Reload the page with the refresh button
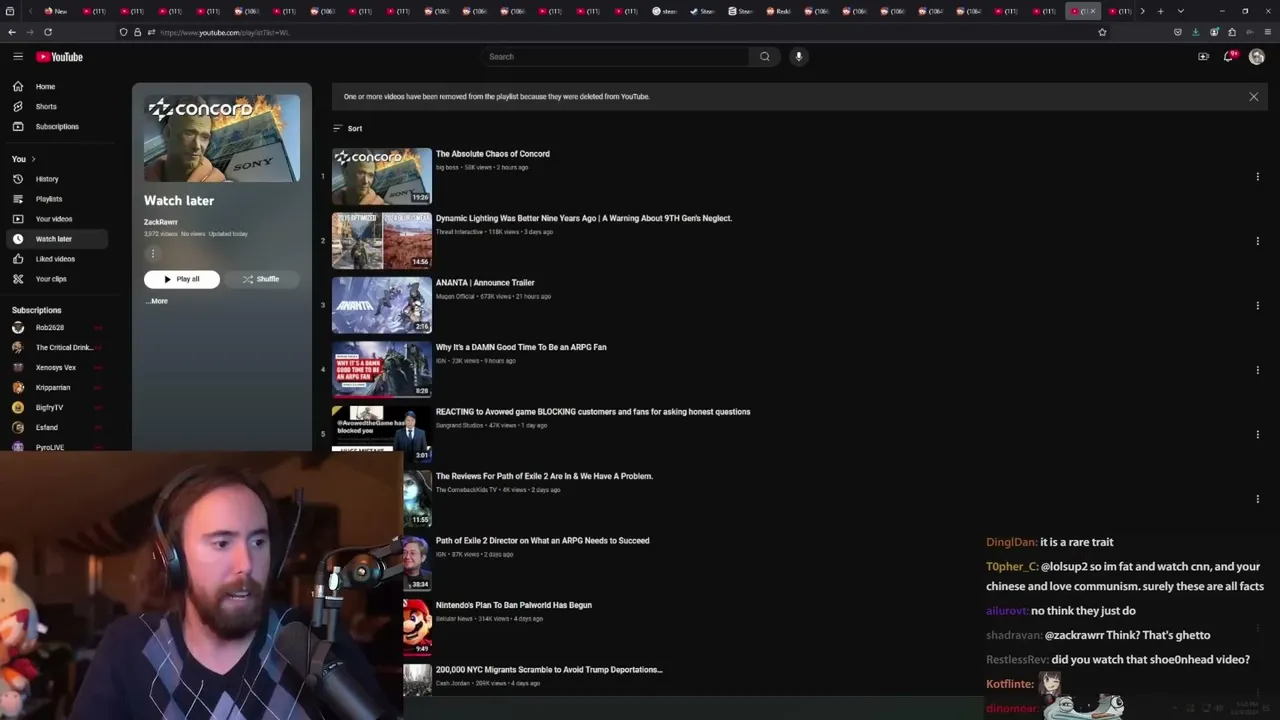The width and height of the screenshot is (1280, 720). coord(48,32)
